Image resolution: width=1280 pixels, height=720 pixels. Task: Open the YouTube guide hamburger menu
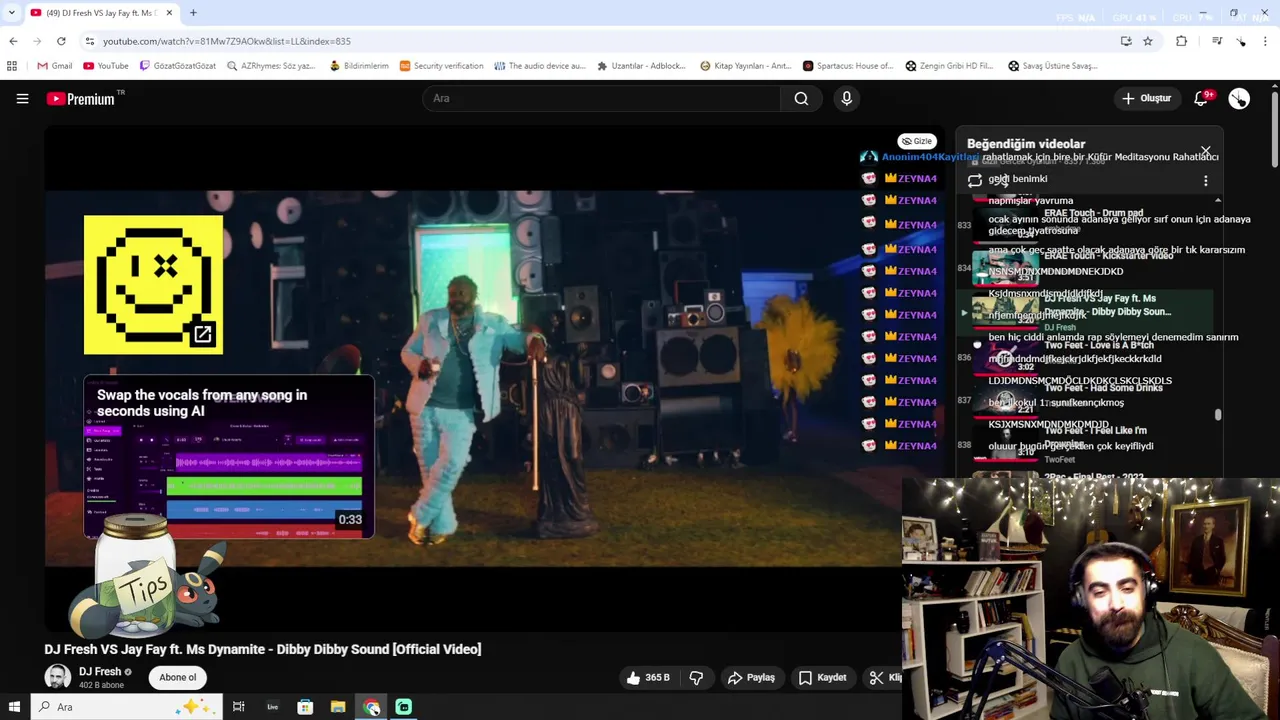pos(22,99)
